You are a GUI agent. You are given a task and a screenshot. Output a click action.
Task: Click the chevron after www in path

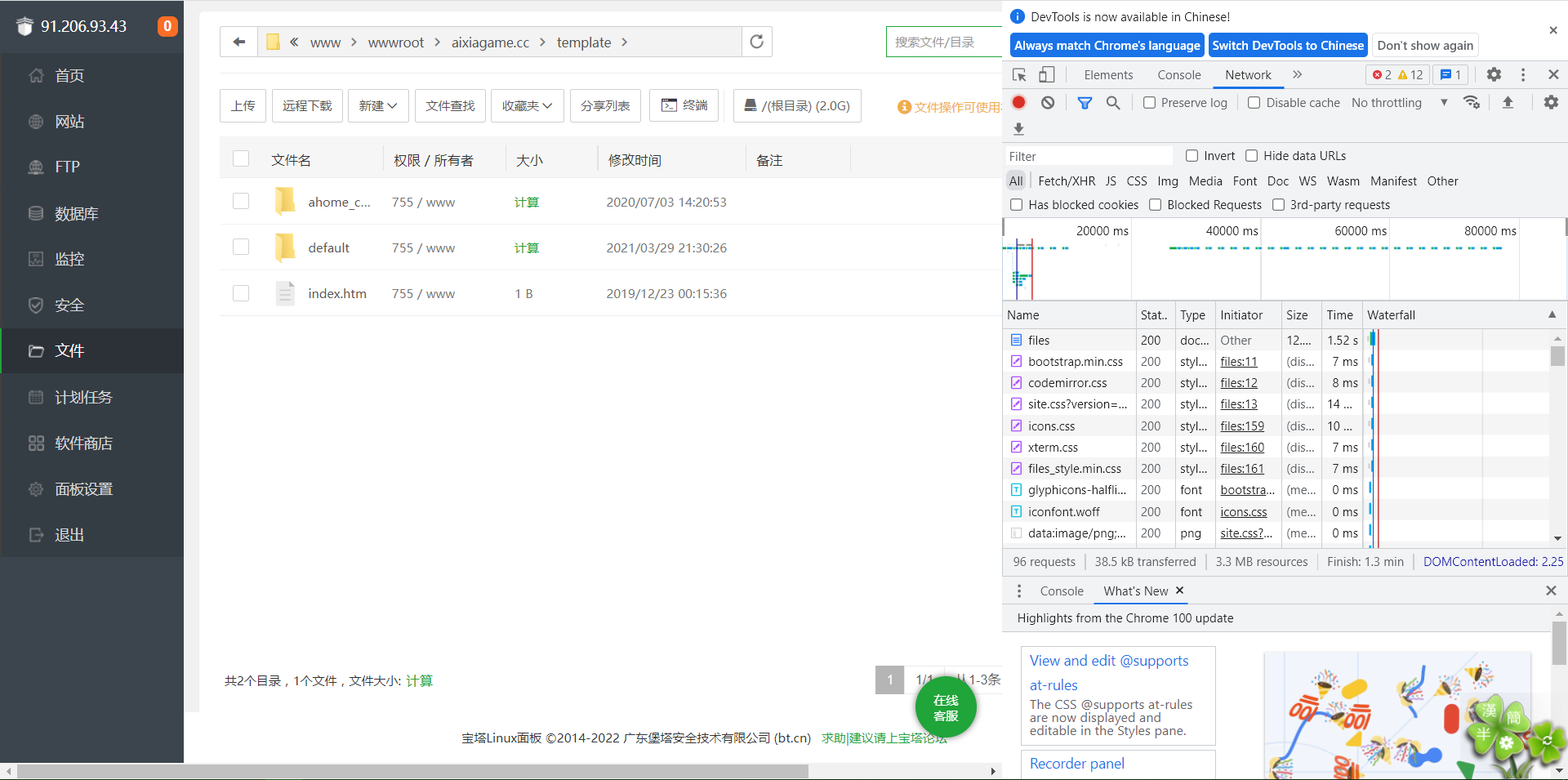coord(354,42)
